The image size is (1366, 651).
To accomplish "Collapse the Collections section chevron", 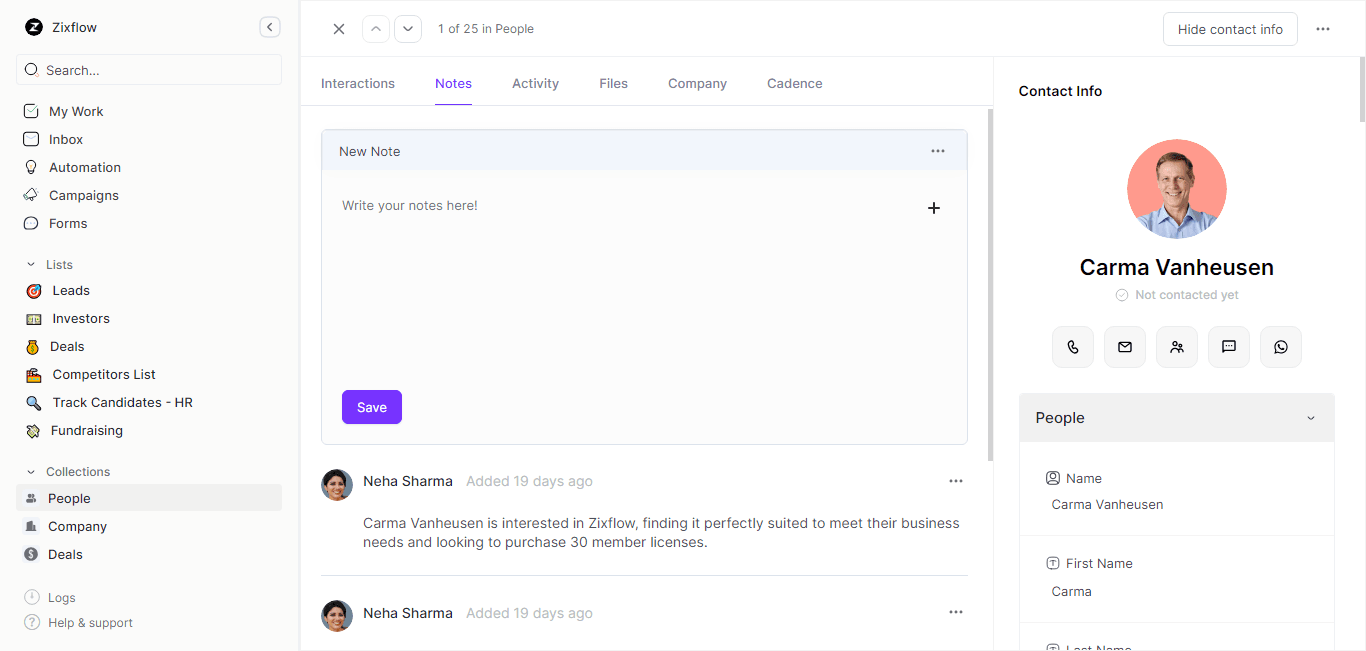I will pyautogui.click(x=31, y=471).
